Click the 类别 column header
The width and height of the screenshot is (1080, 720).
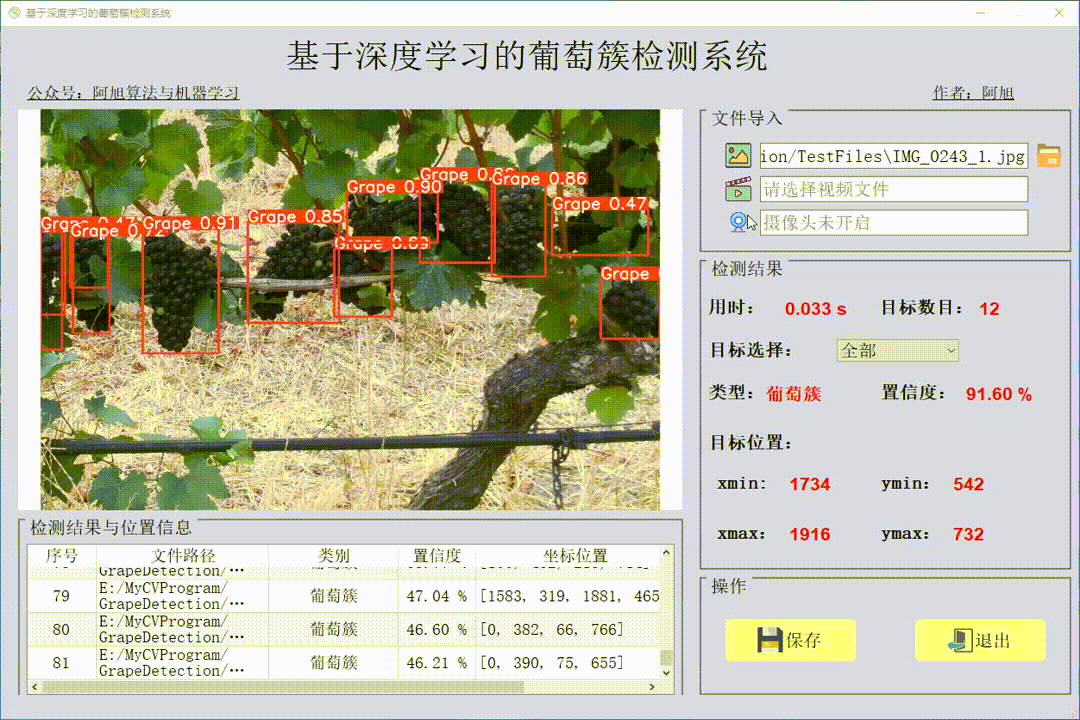click(333, 555)
